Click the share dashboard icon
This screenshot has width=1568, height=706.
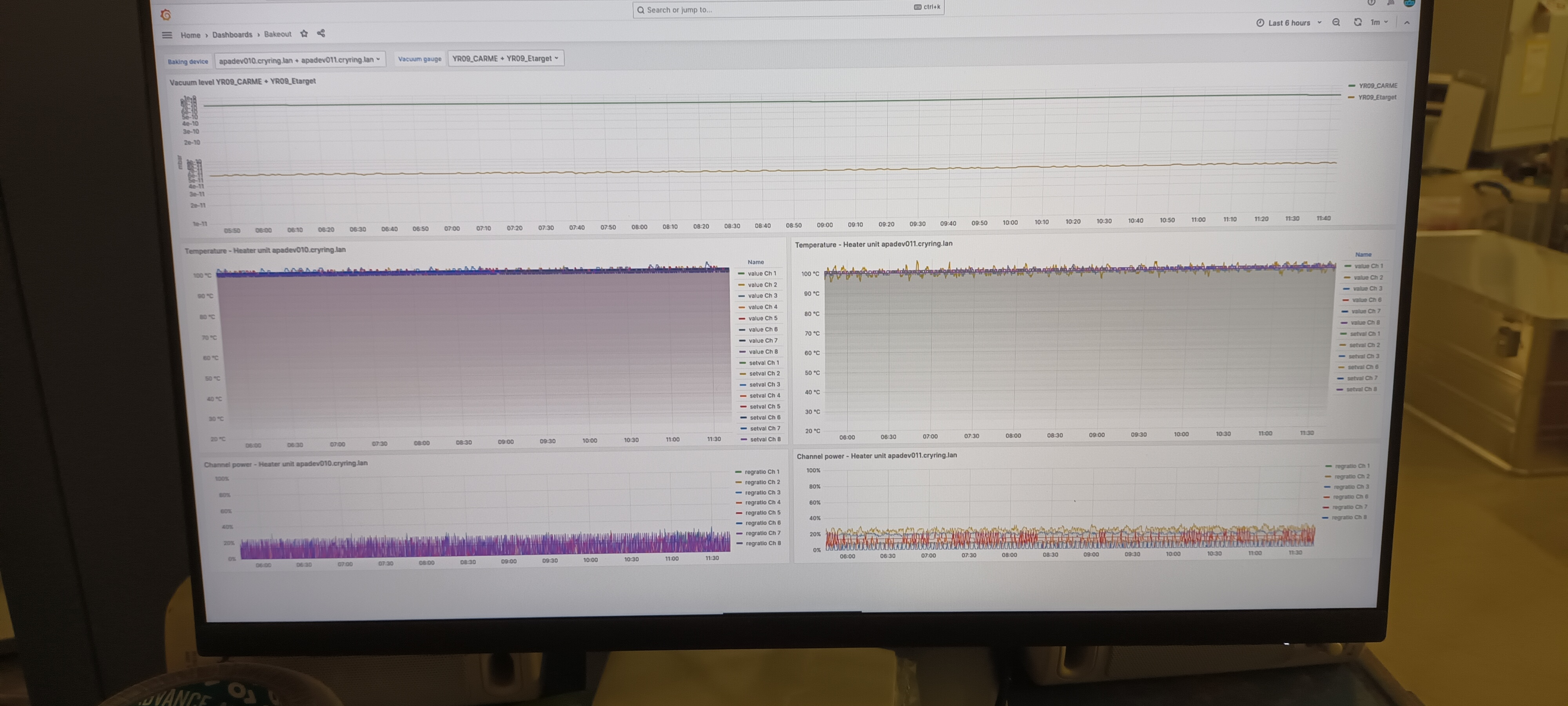click(321, 33)
